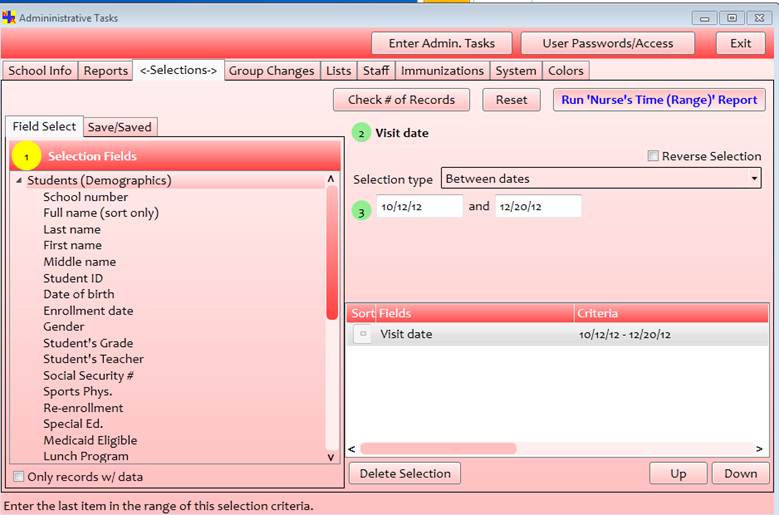Click Check # of Records button
The width and height of the screenshot is (779, 515).
pos(401,100)
